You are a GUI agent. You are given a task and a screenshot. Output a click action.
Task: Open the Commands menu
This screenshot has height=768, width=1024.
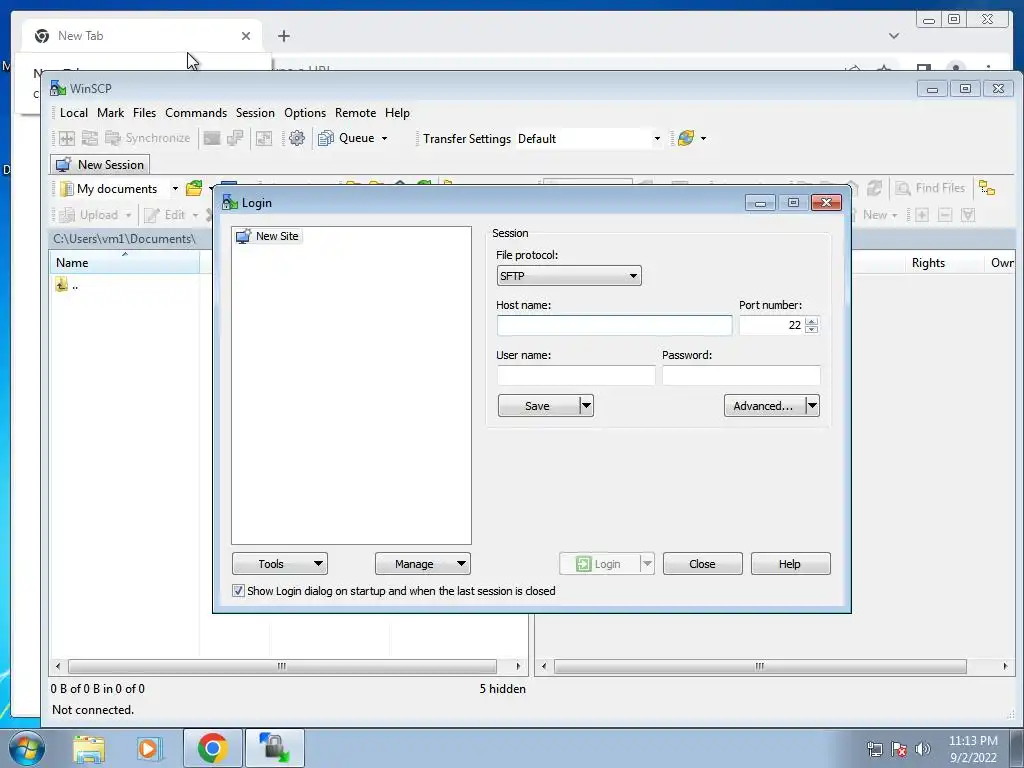click(196, 113)
